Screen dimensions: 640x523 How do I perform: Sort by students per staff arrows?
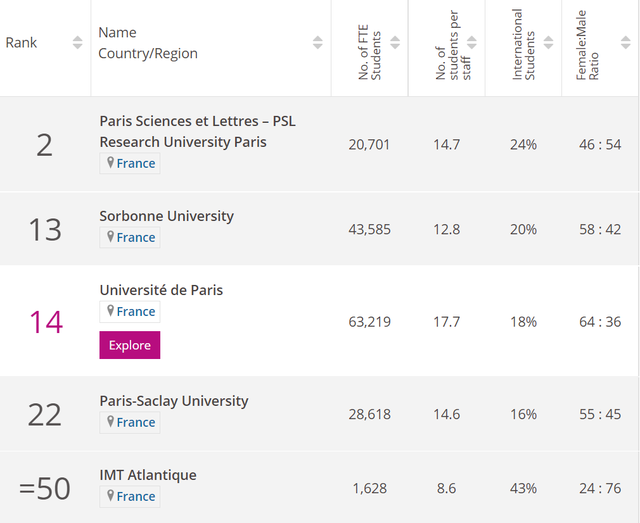click(x=472, y=42)
